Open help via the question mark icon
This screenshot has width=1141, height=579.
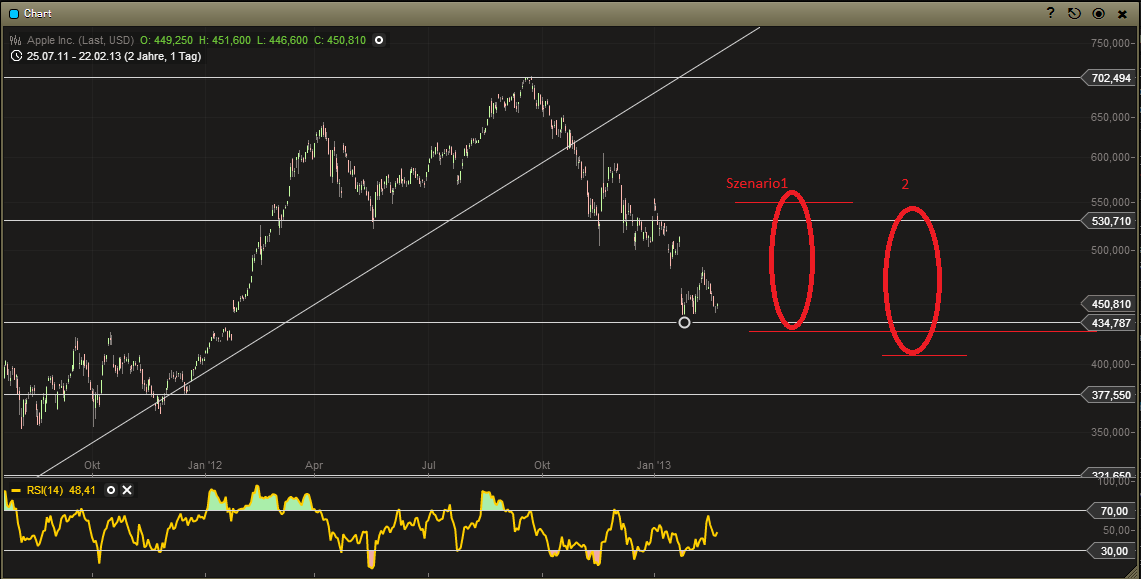coord(1051,13)
